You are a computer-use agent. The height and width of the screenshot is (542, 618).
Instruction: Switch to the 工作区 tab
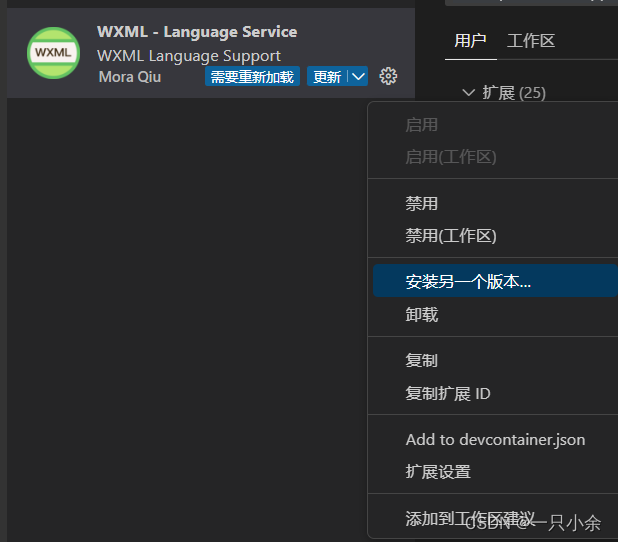coord(531,41)
